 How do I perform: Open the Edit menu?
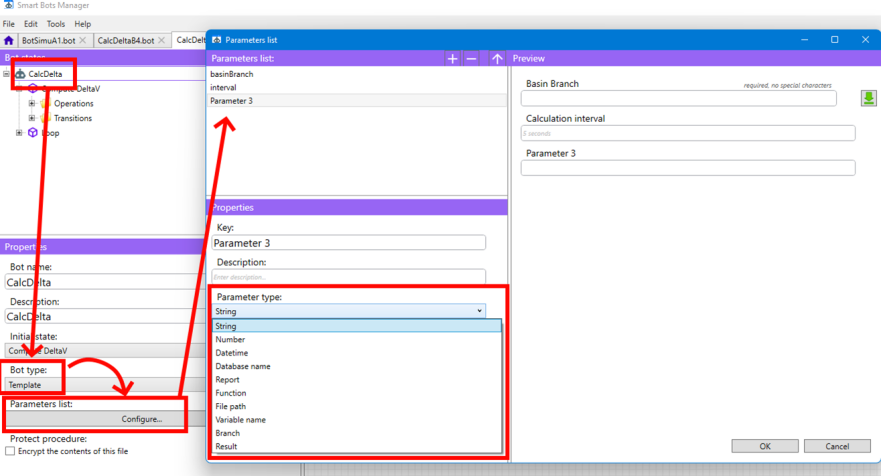pos(31,24)
